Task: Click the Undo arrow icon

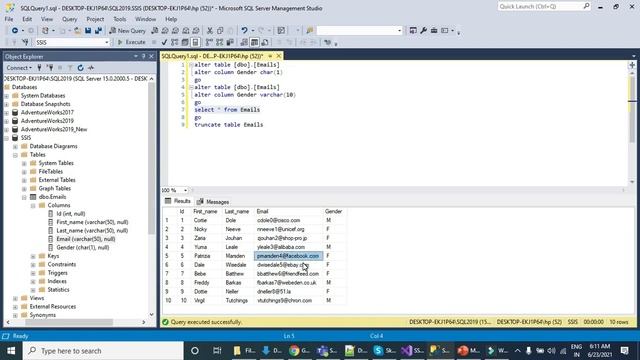Action: coord(244,31)
